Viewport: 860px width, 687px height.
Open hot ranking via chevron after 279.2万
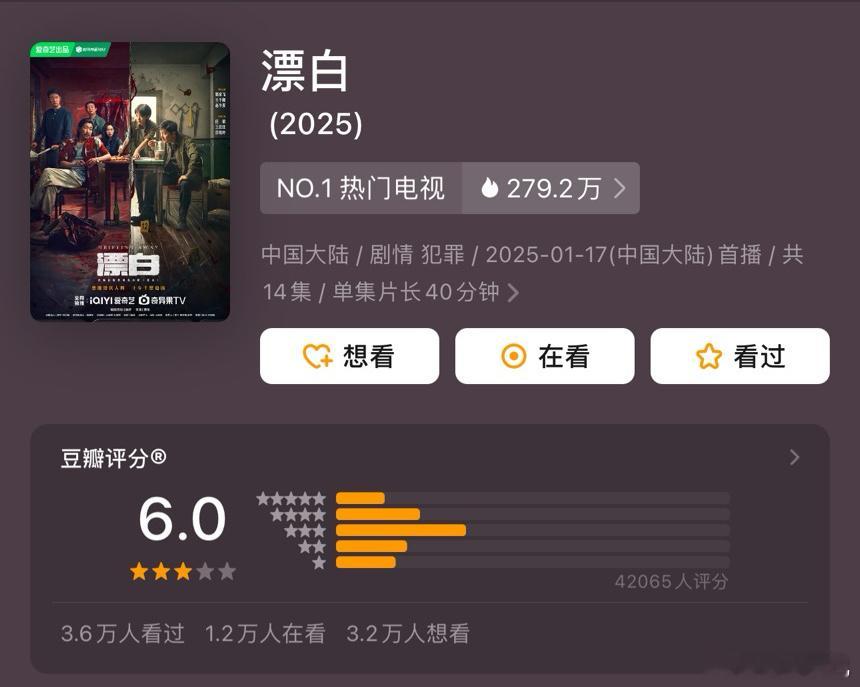click(620, 188)
